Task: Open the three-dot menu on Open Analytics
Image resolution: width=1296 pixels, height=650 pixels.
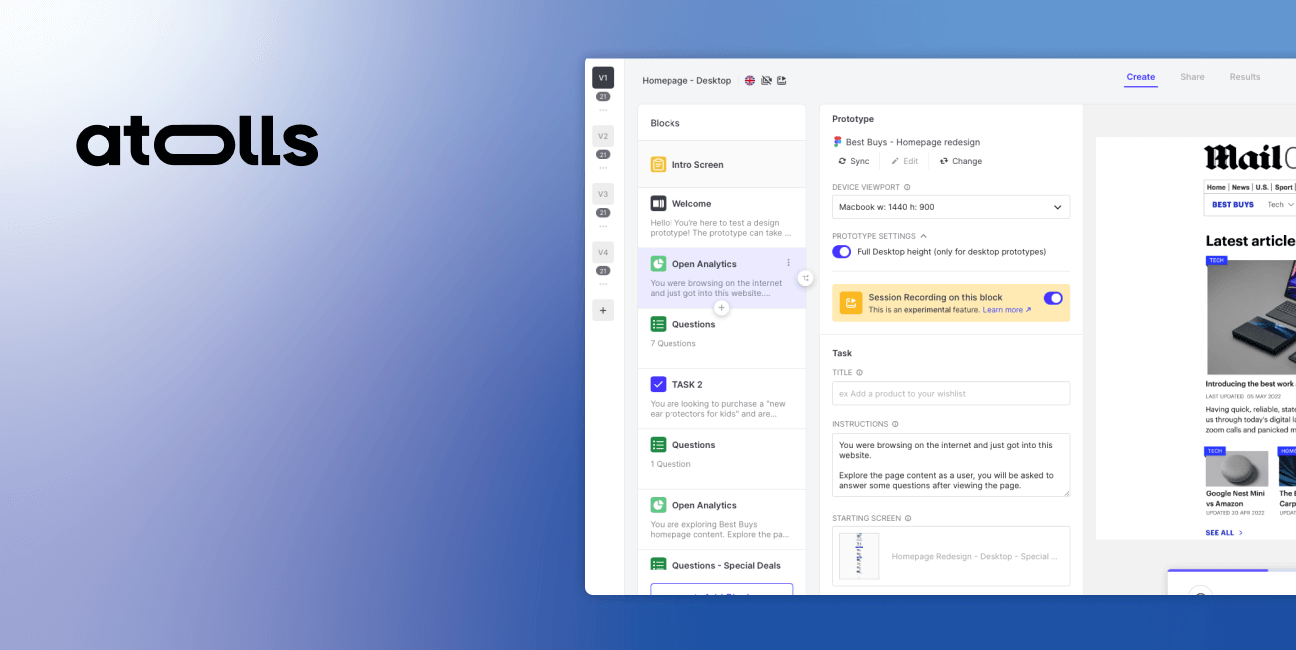Action: pyautogui.click(x=788, y=263)
